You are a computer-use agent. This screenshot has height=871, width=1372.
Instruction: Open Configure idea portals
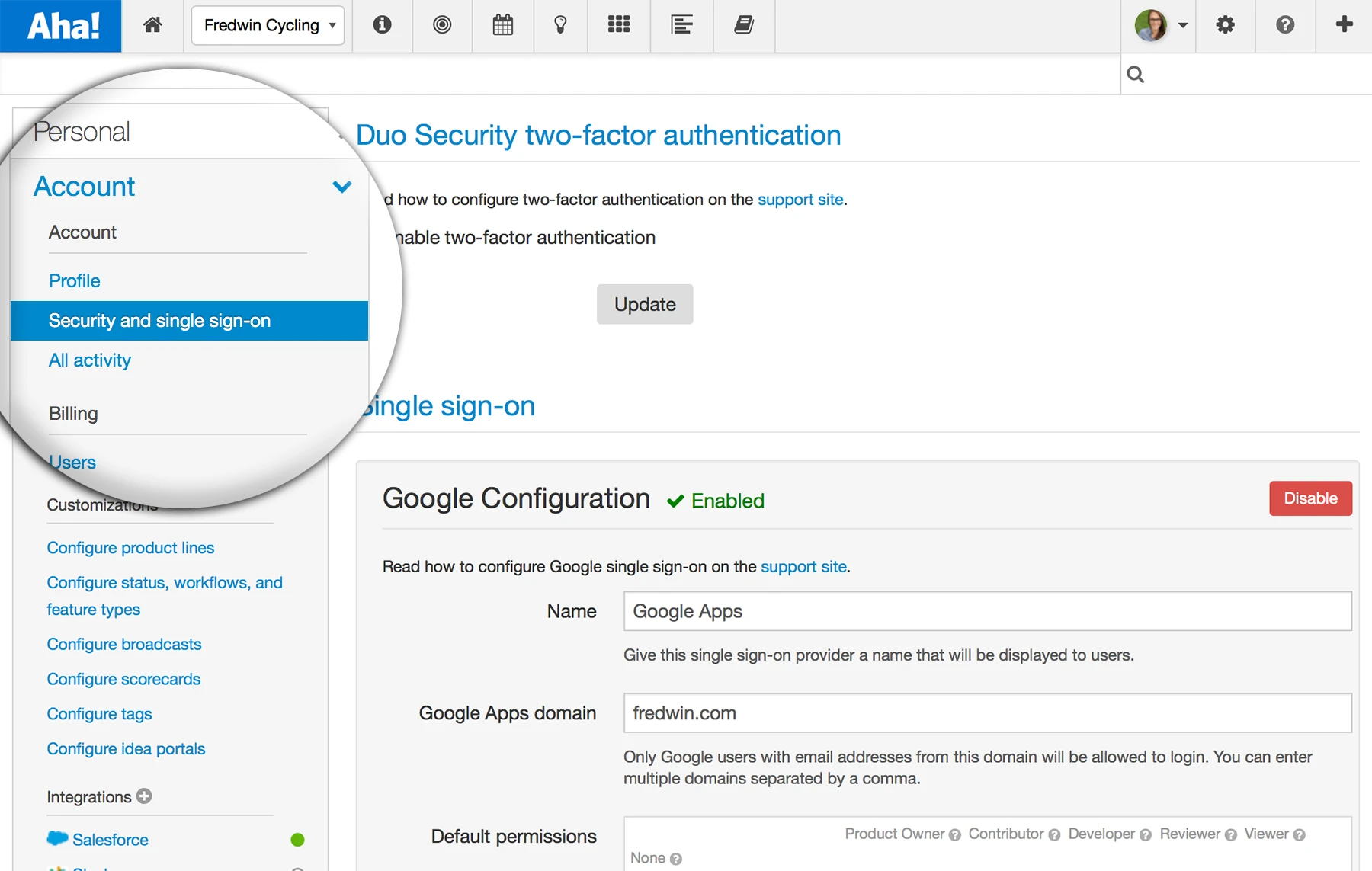tap(126, 749)
